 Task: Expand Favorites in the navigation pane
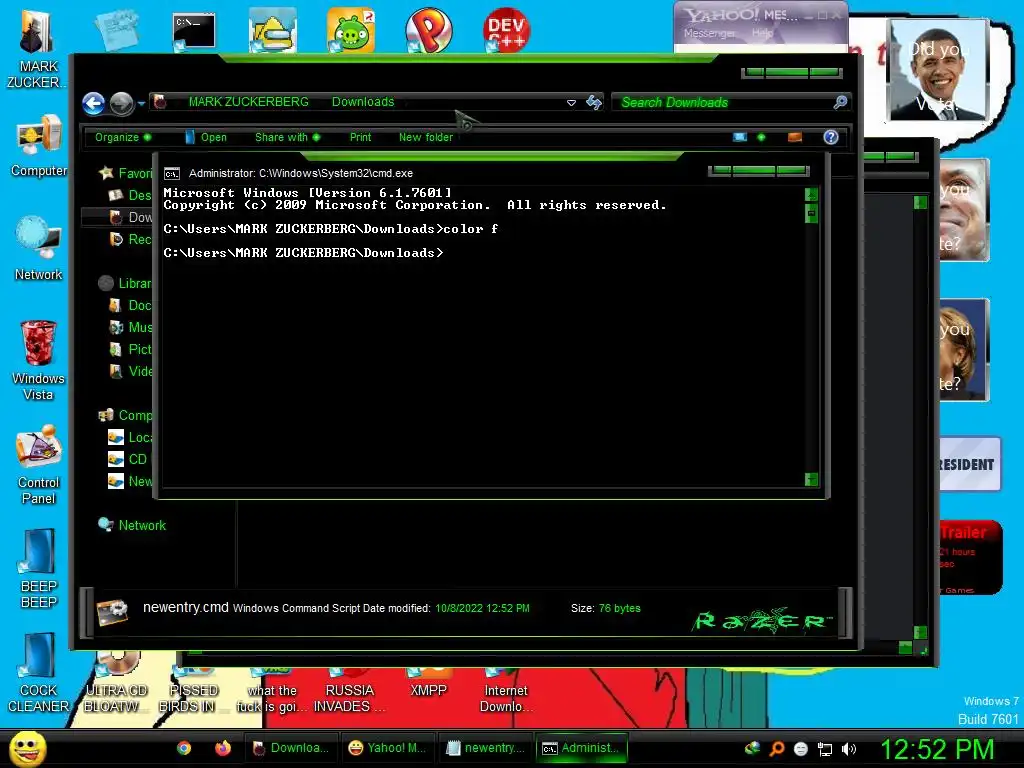[125, 173]
